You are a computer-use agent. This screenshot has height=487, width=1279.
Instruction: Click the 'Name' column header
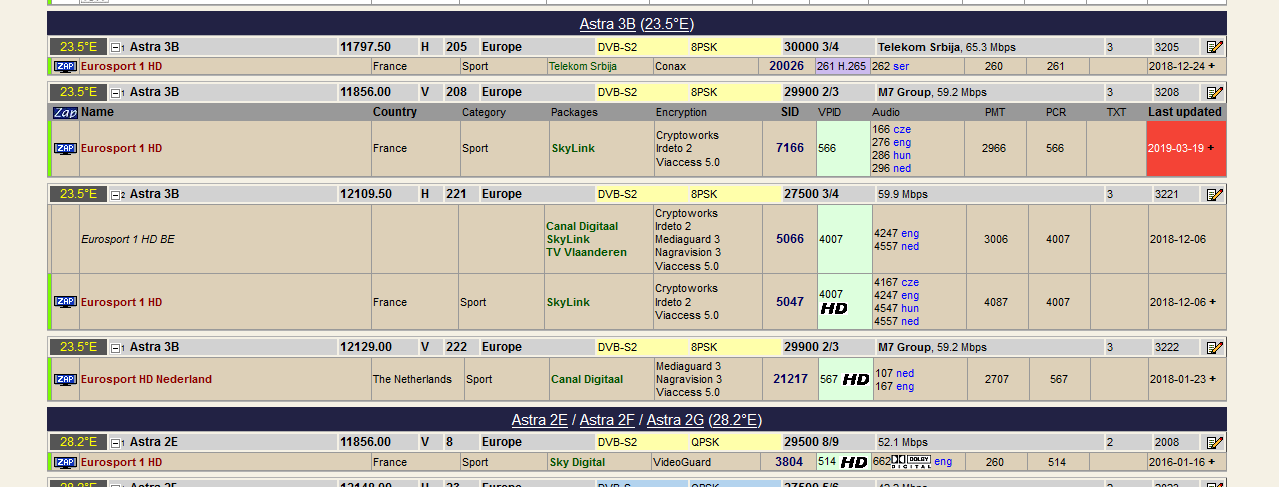(x=97, y=112)
